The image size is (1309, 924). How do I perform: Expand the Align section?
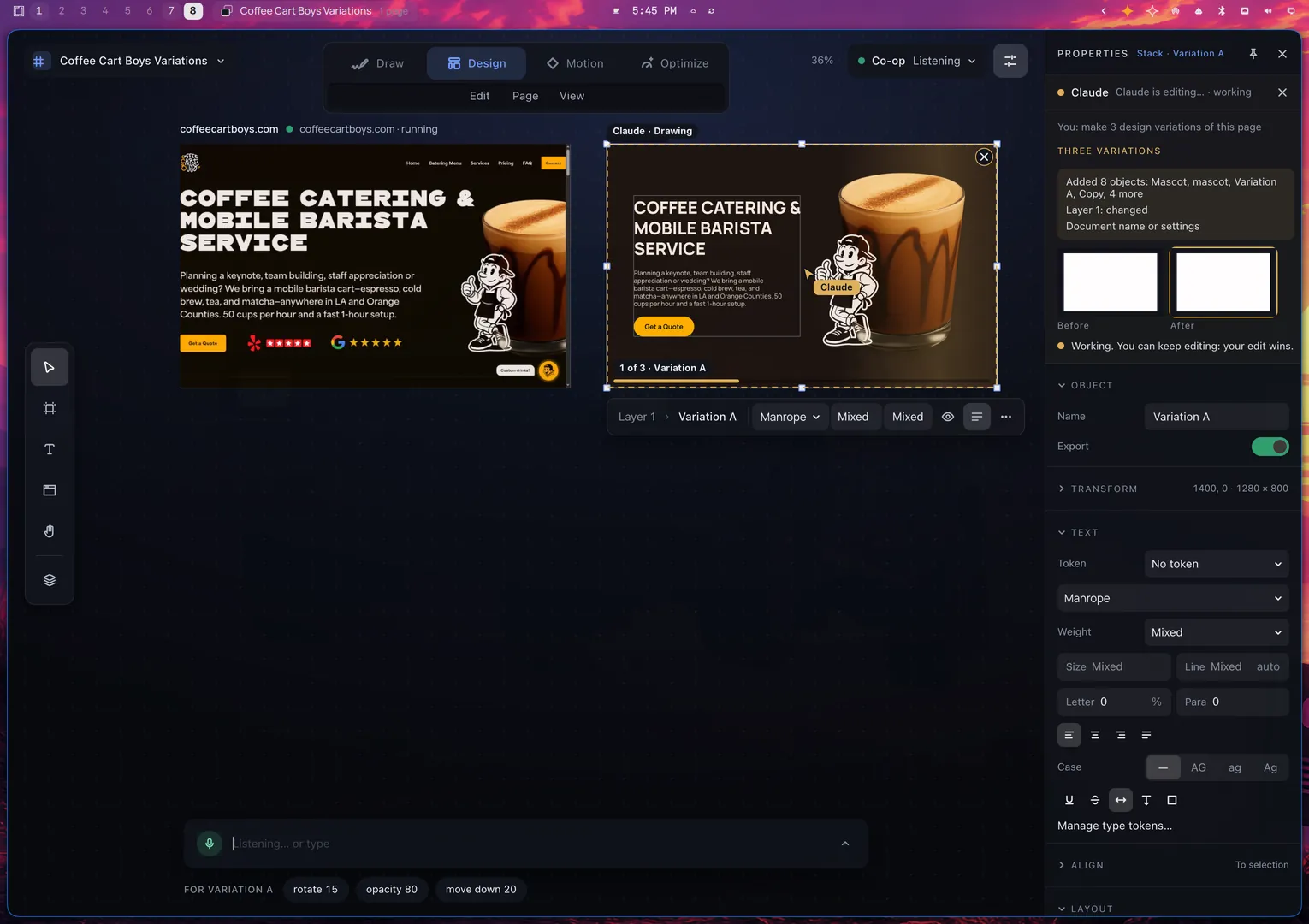[1173, 865]
